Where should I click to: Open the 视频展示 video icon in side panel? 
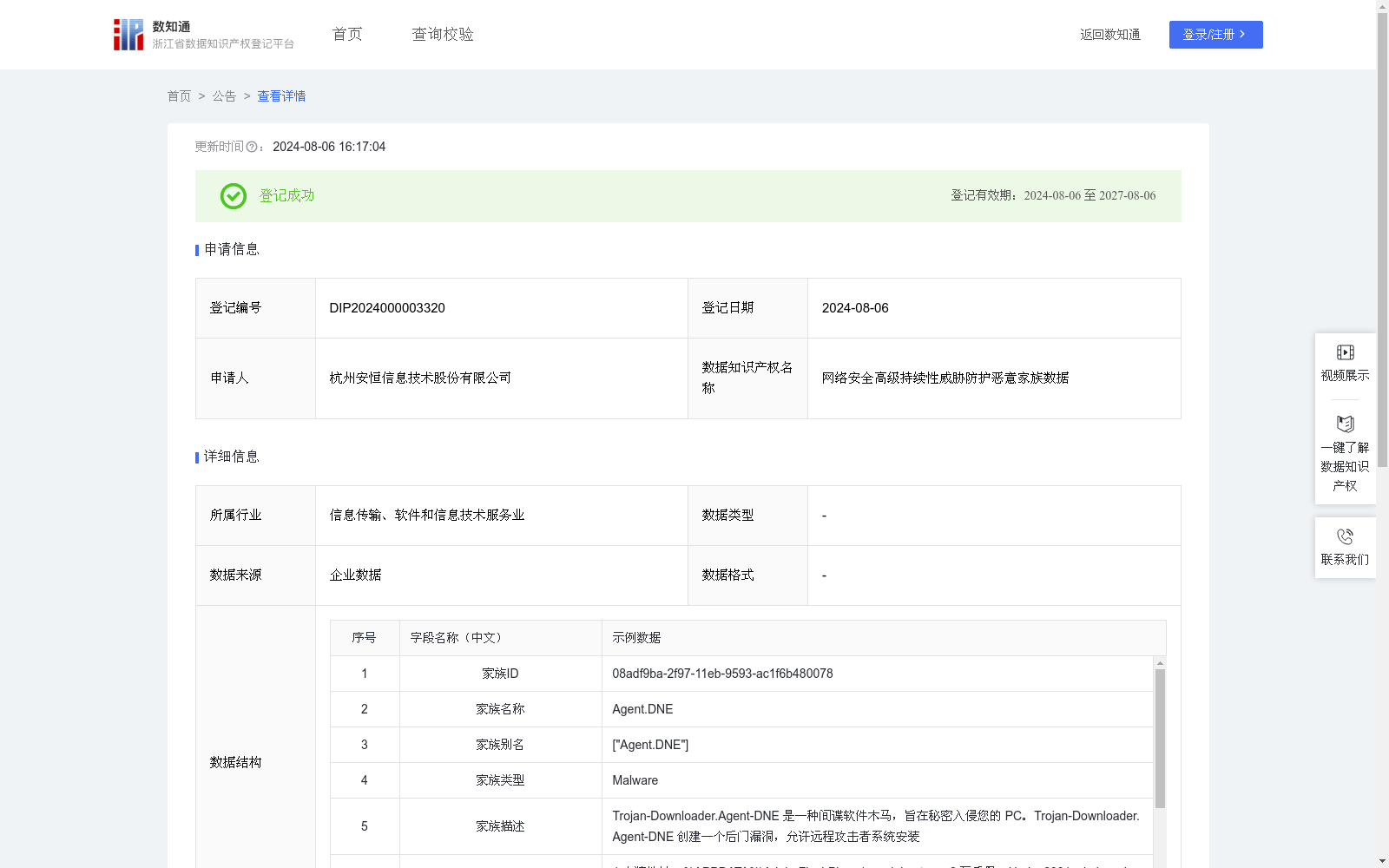[x=1345, y=352]
